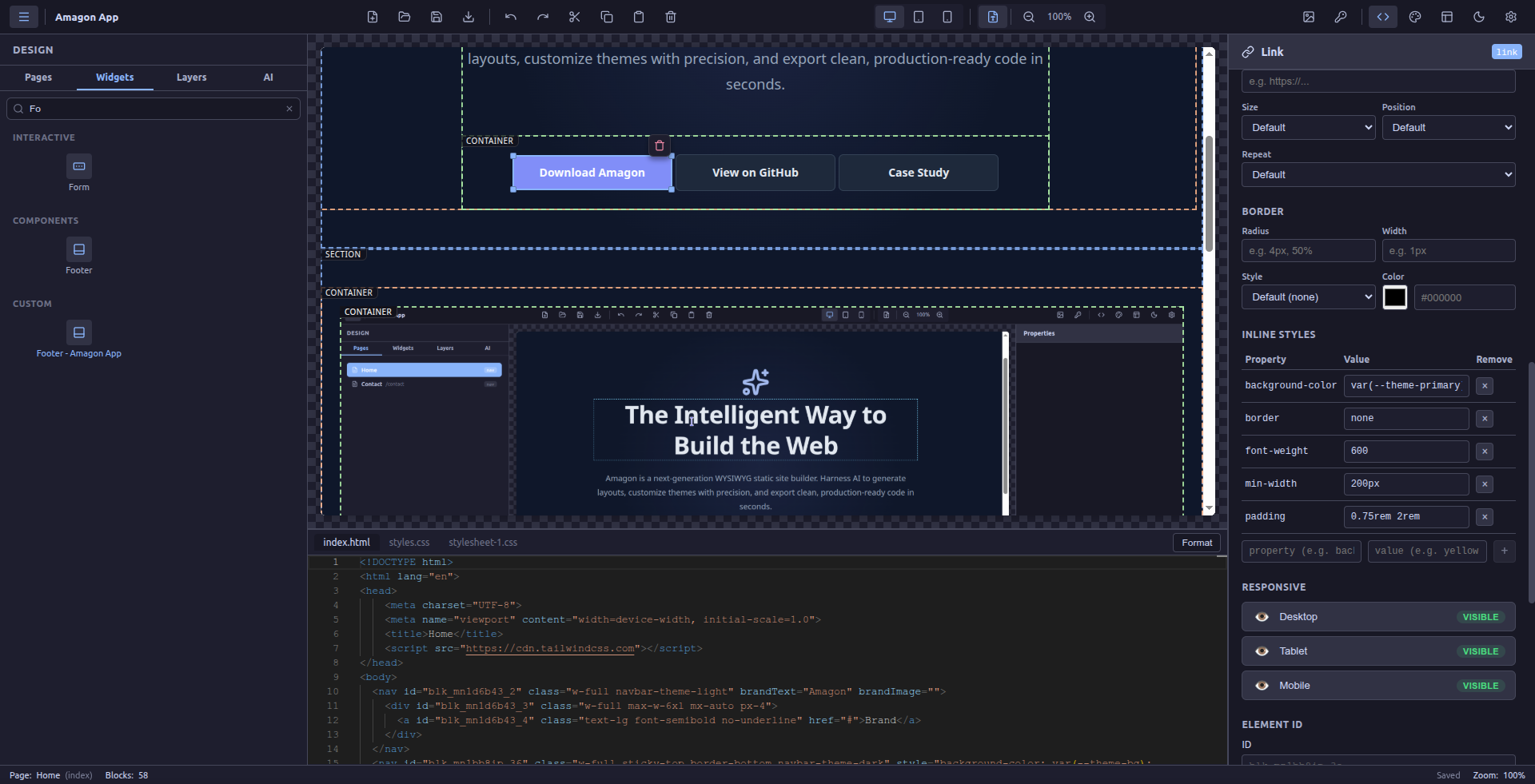Screen dimensions: 1535x784
Task: Open the theme palette icon
Action: (x=1414, y=17)
